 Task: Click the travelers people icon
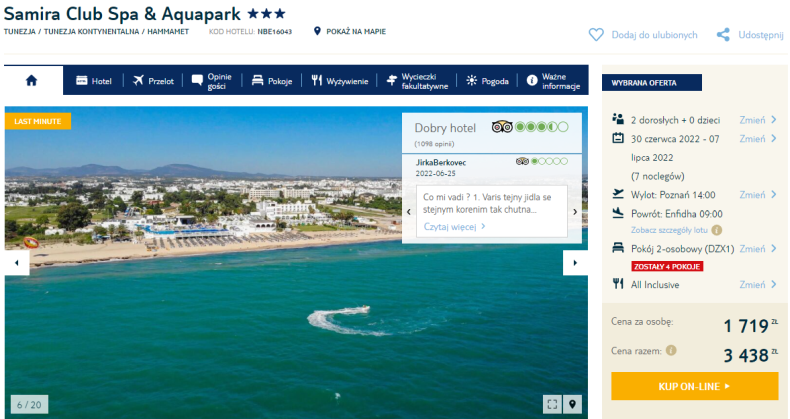tap(618, 119)
